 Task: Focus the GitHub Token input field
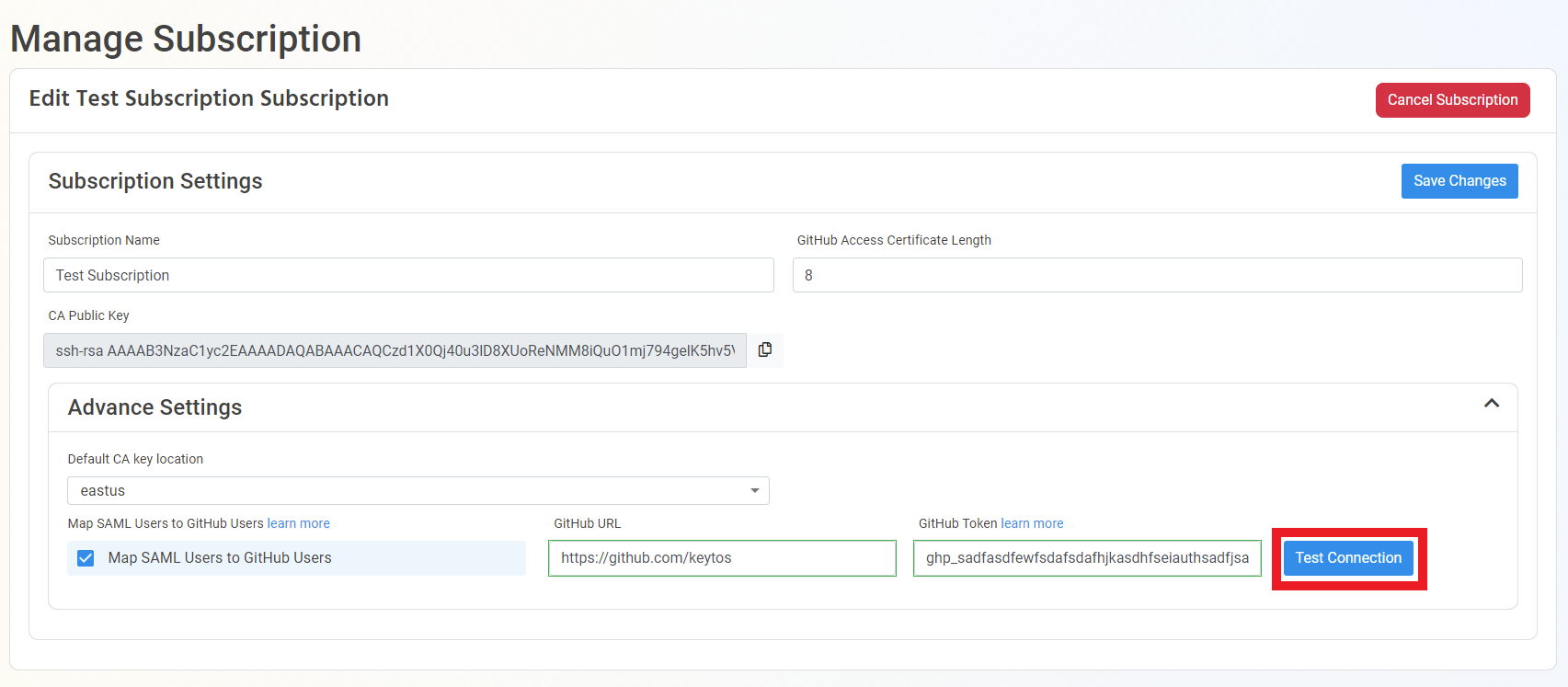point(1087,558)
